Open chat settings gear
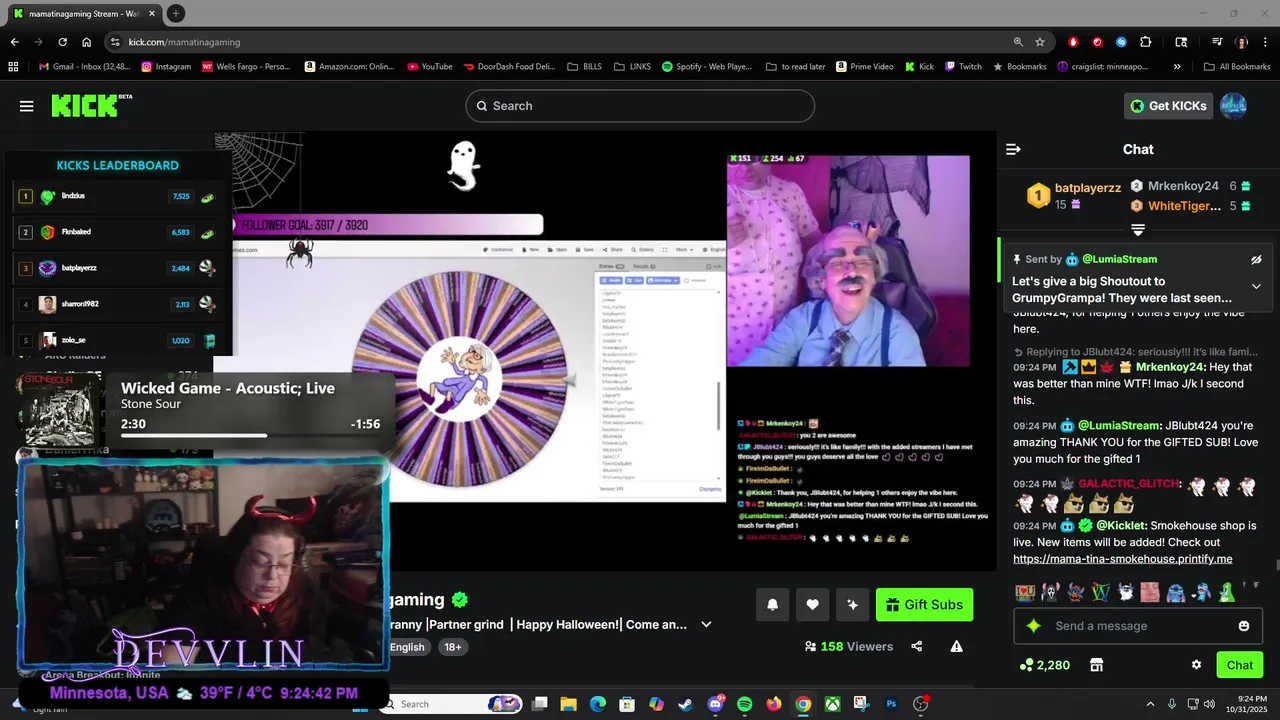Image resolution: width=1280 pixels, height=720 pixels. click(1196, 665)
